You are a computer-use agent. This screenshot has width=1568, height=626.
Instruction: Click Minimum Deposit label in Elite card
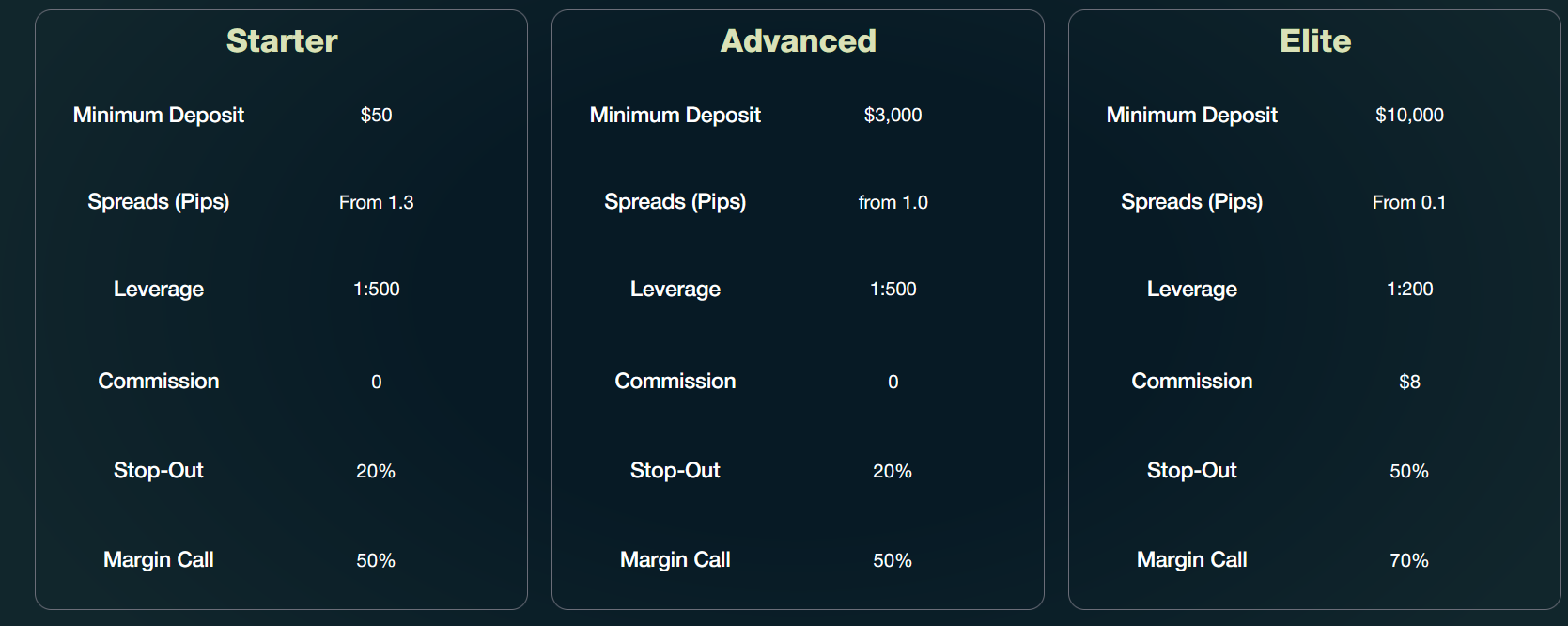(1191, 115)
